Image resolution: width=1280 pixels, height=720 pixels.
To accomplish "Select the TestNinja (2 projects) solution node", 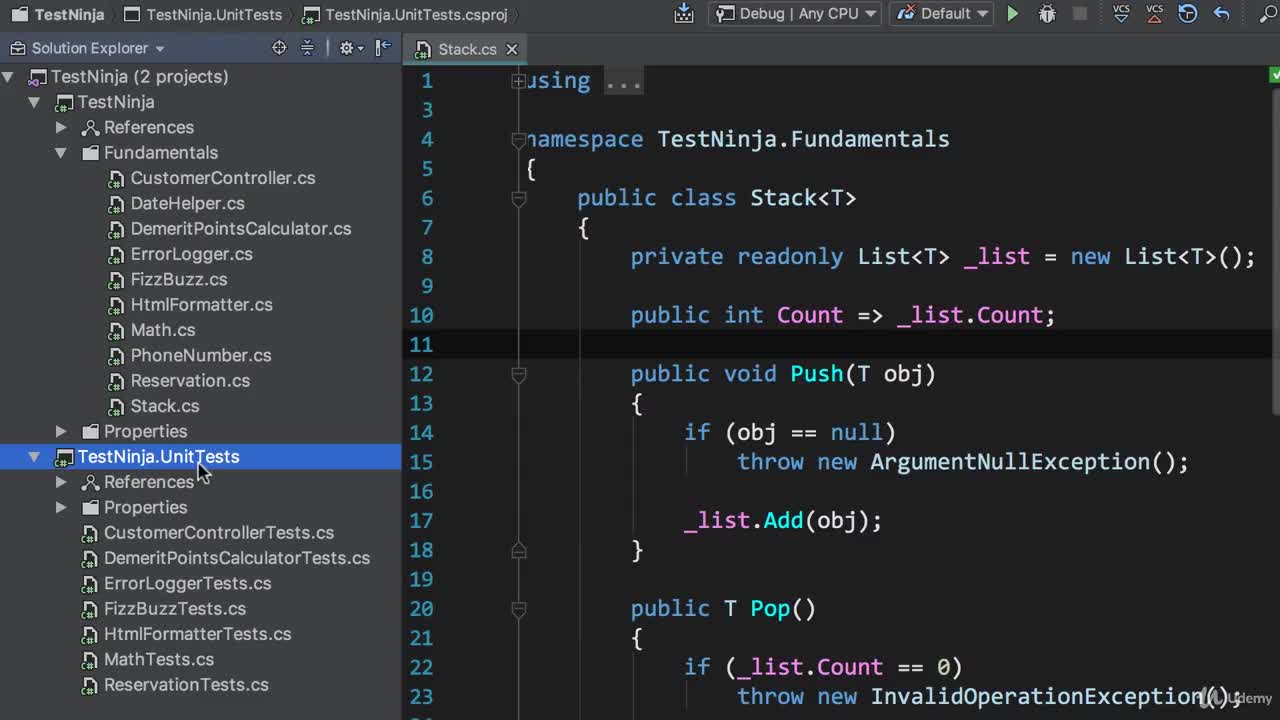I will (139, 76).
